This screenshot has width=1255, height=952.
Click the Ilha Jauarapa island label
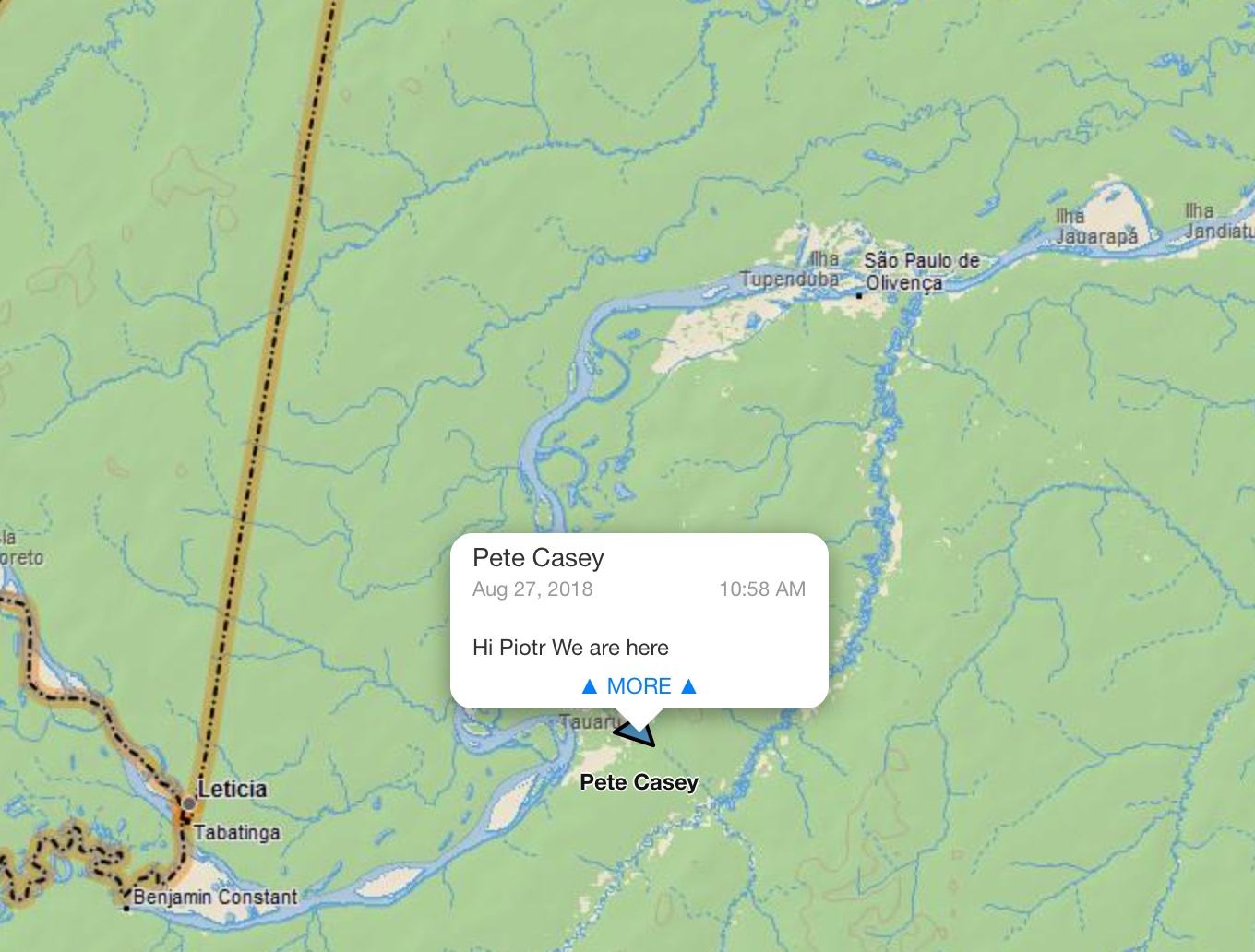pyautogui.click(x=1097, y=226)
